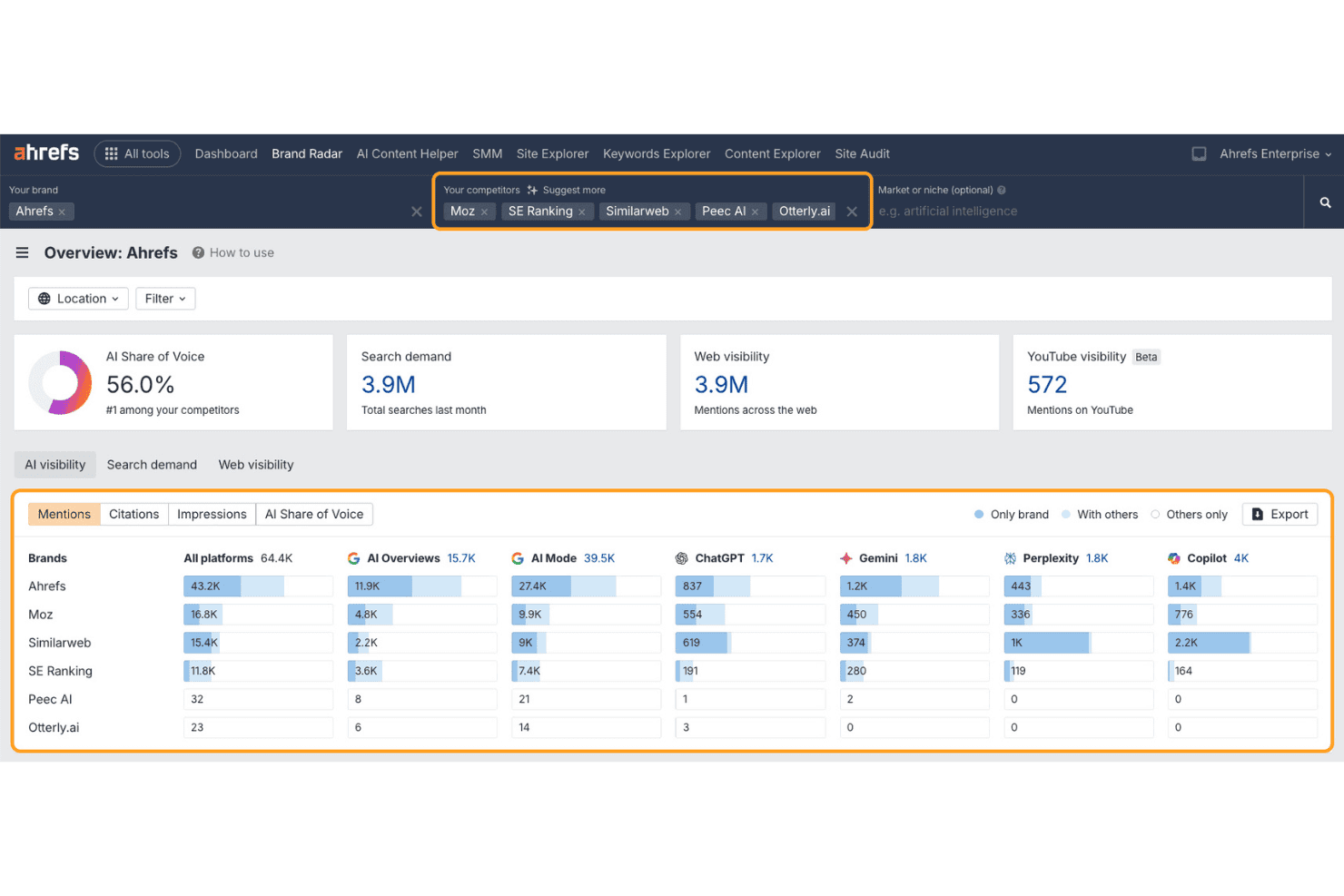Select the Mentions tab
Image resolution: width=1344 pixels, height=896 pixels.
[x=64, y=514]
